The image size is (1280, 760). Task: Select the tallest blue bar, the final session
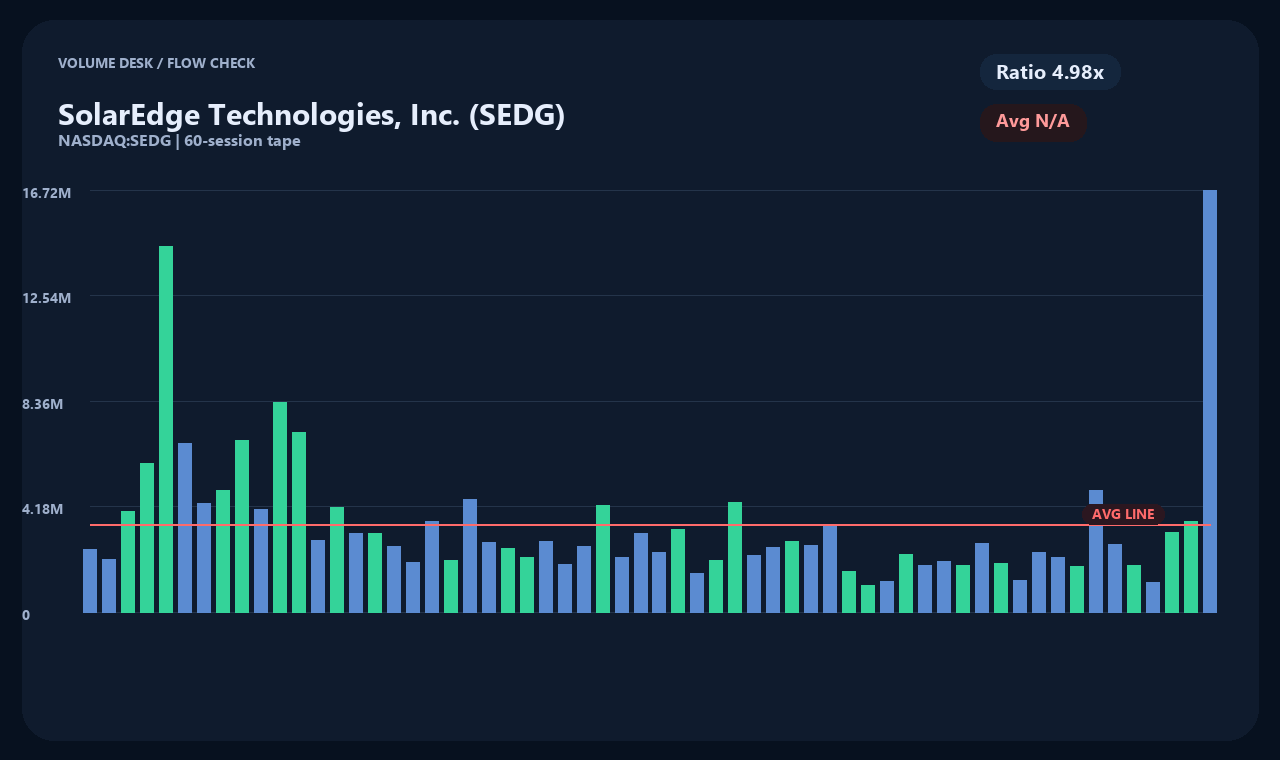pyautogui.click(x=1210, y=401)
